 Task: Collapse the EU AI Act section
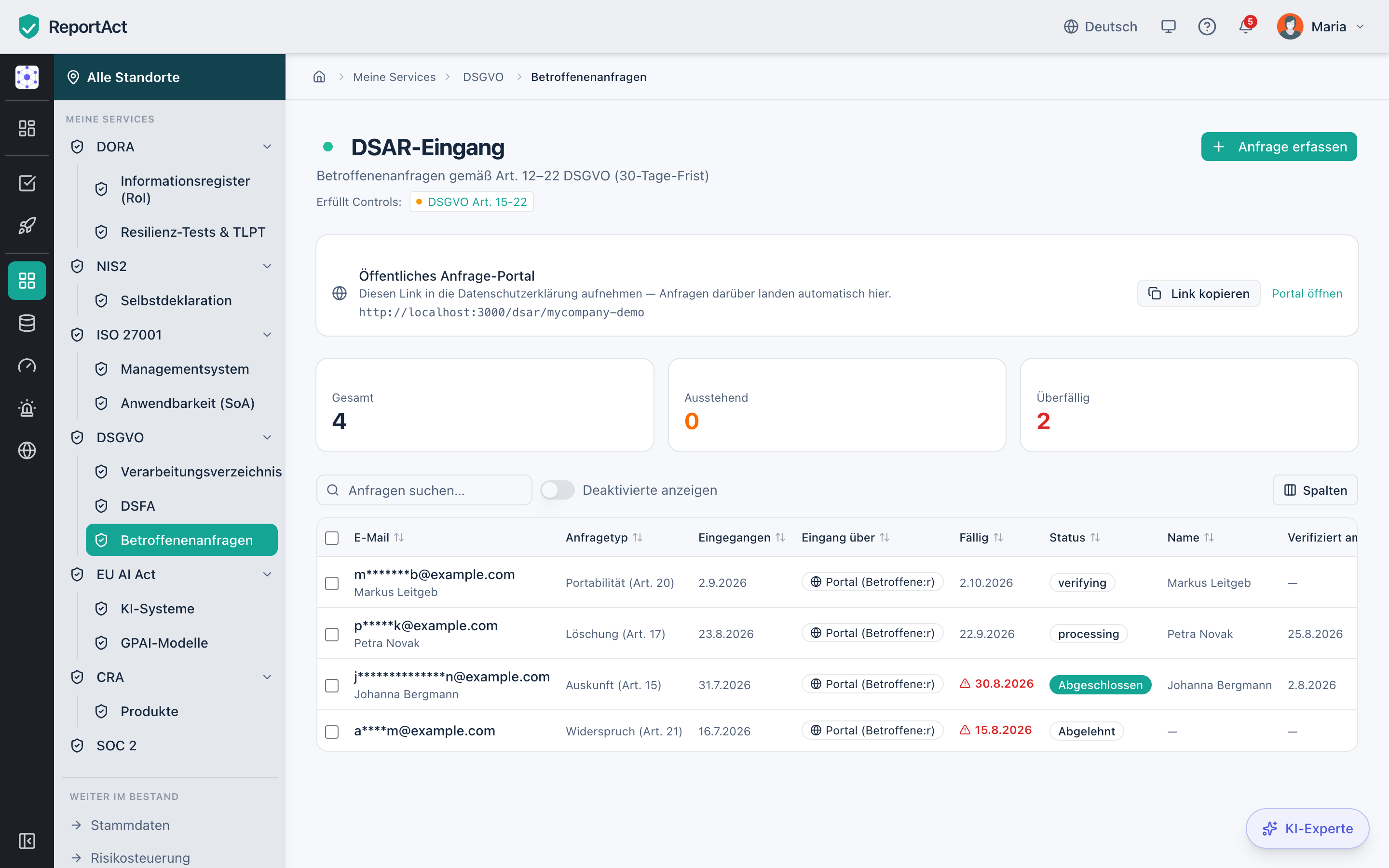268,575
